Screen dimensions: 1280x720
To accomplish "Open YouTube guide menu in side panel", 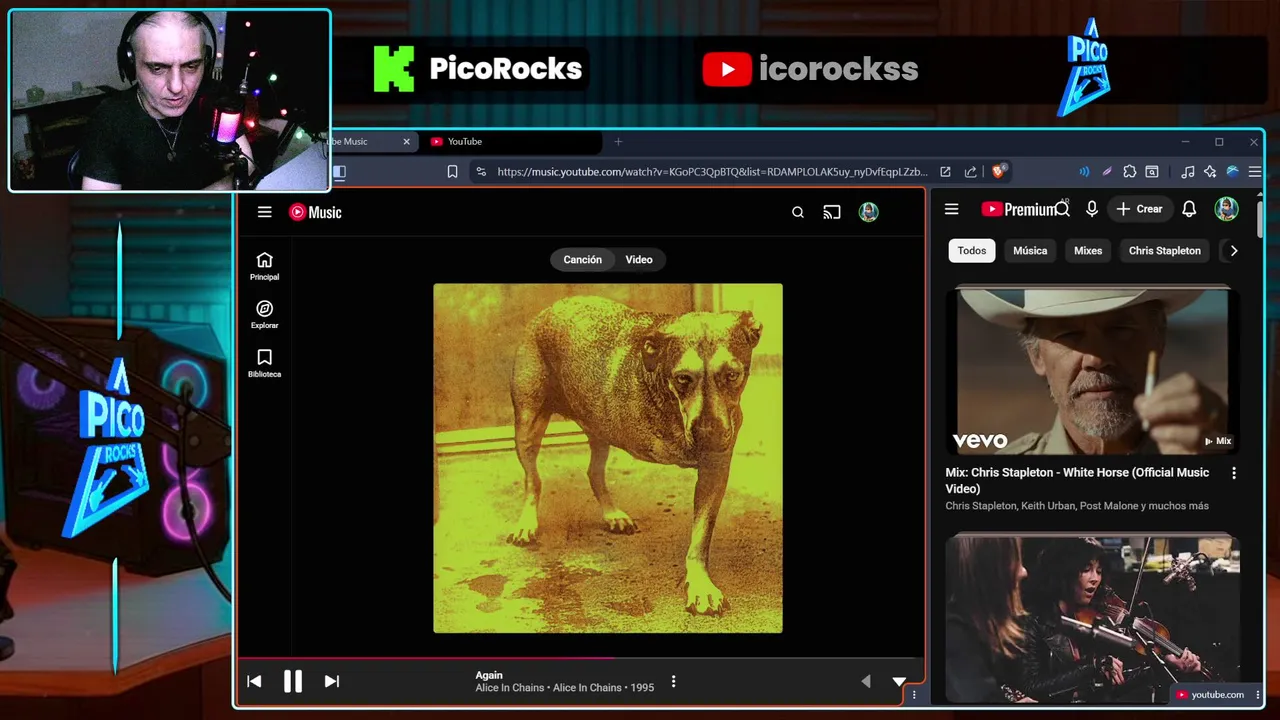I will coord(952,209).
